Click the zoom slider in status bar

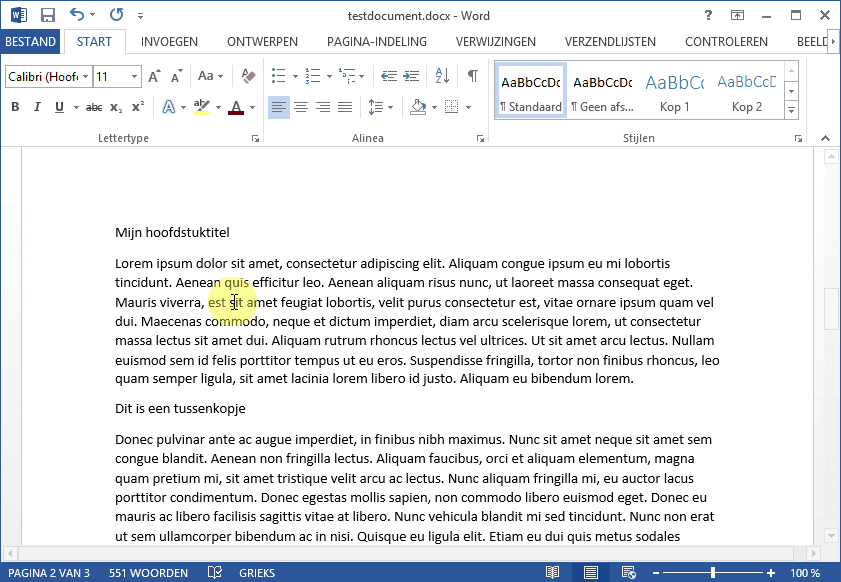[x=712, y=573]
